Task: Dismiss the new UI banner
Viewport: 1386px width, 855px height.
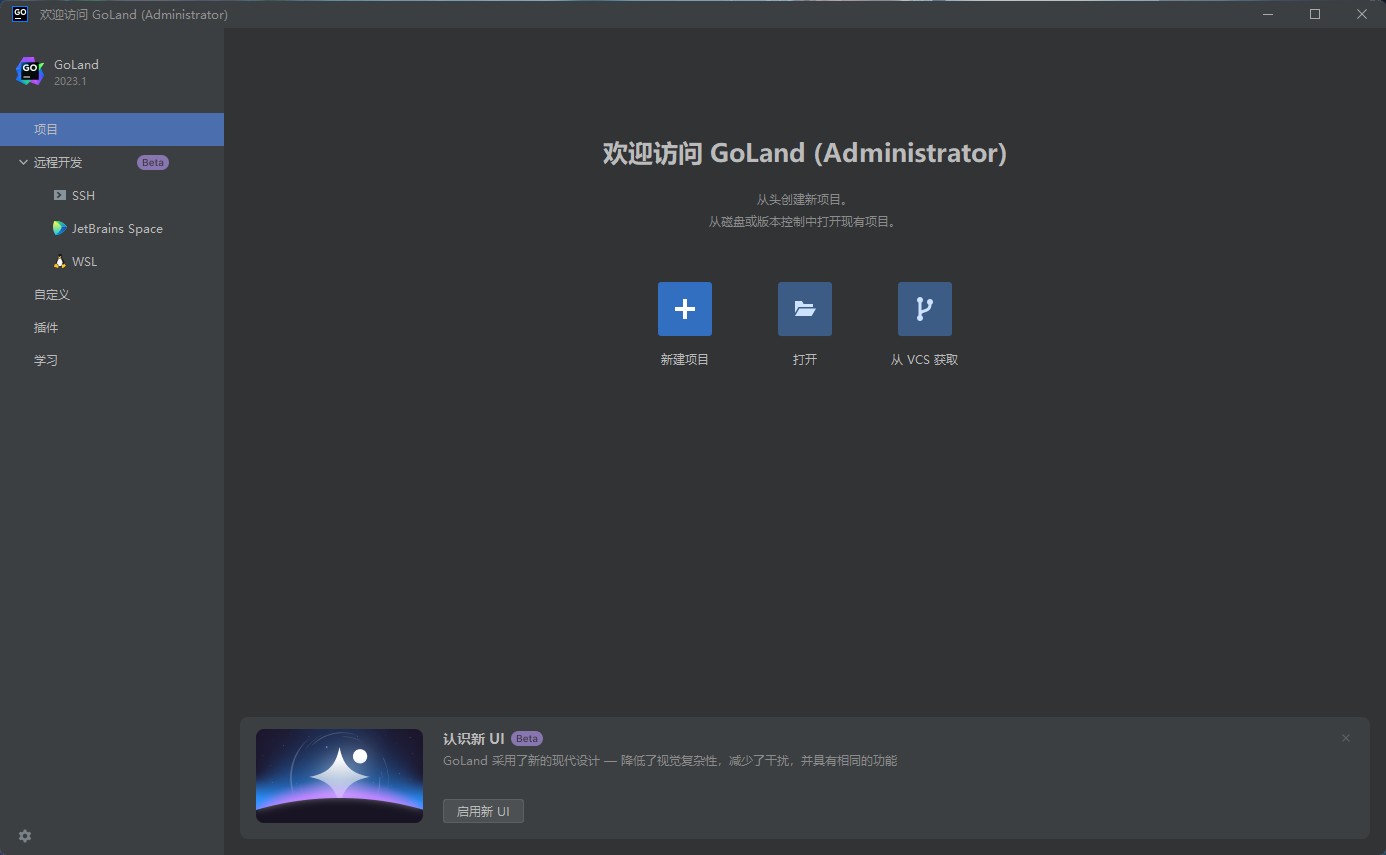Action: (x=1346, y=738)
